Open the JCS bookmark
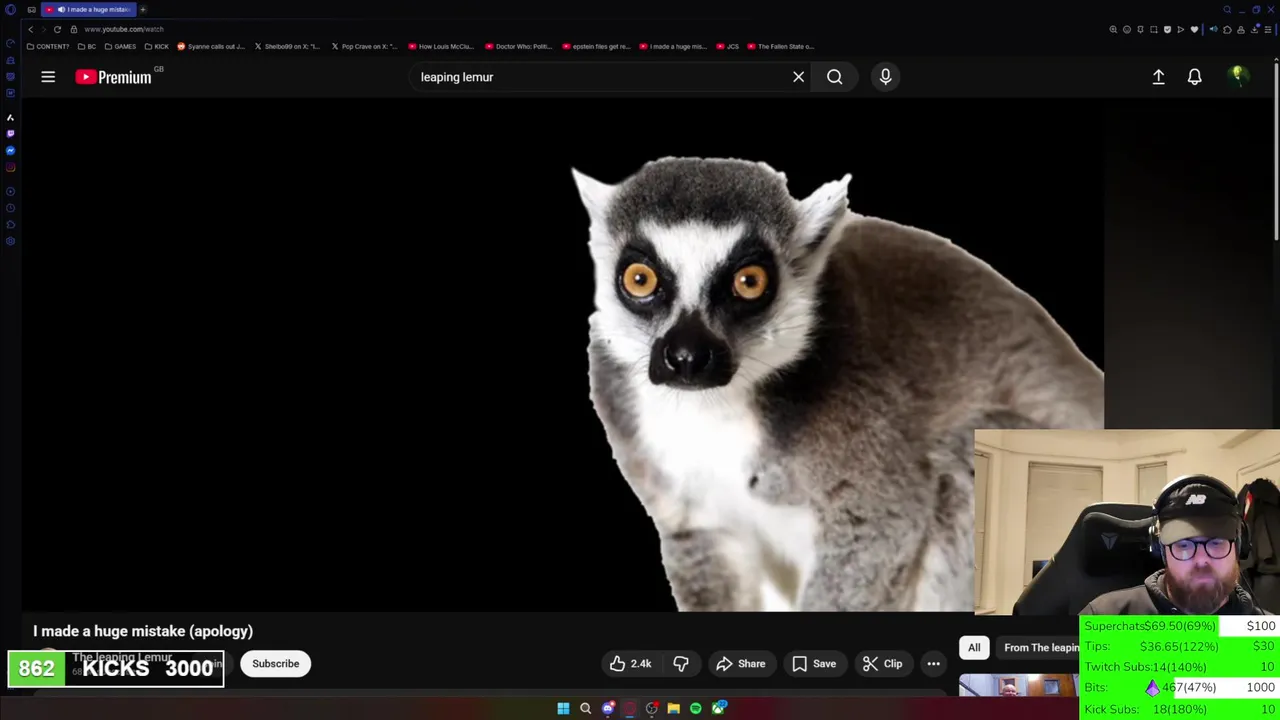 click(728, 46)
